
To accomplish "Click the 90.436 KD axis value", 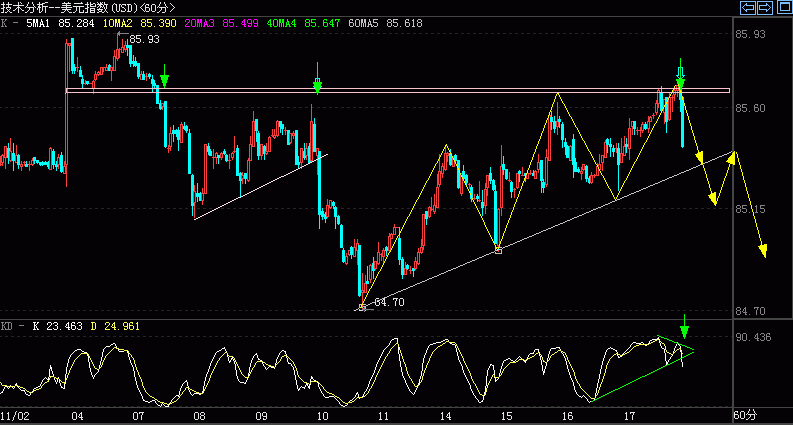I will pyautogui.click(x=754, y=337).
